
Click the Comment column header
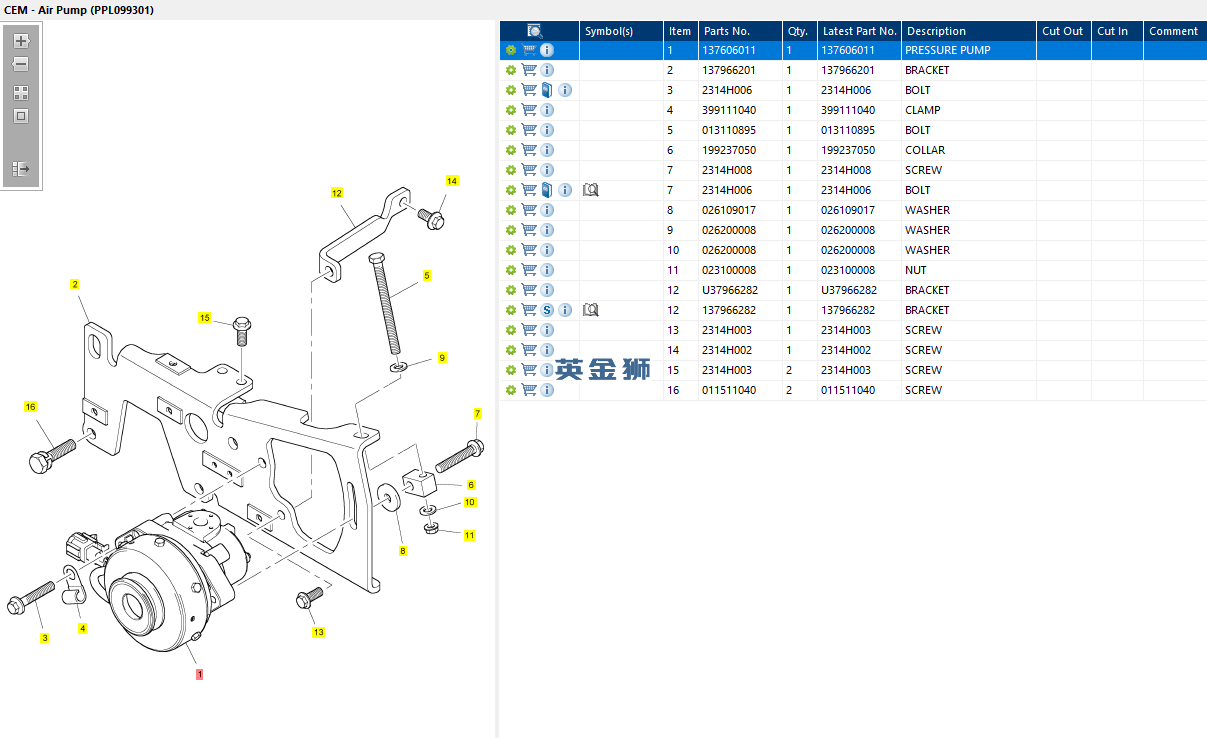pyautogui.click(x=1175, y=31)
